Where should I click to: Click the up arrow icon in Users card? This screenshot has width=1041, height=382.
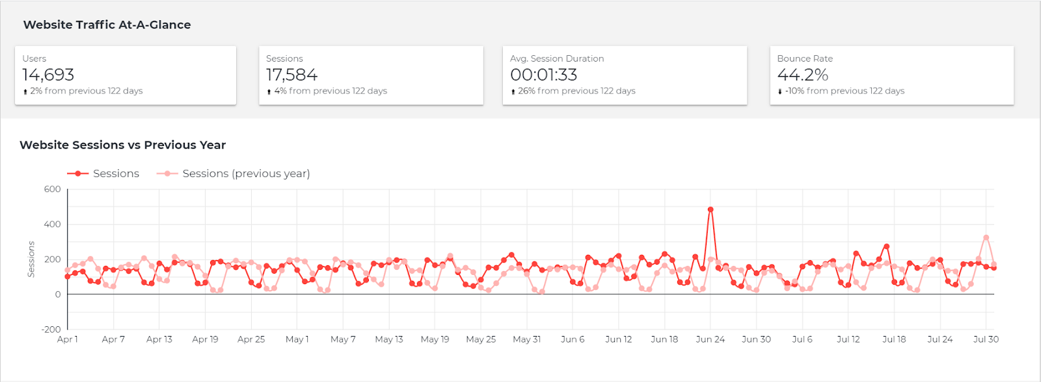click(x=25, y=92)
